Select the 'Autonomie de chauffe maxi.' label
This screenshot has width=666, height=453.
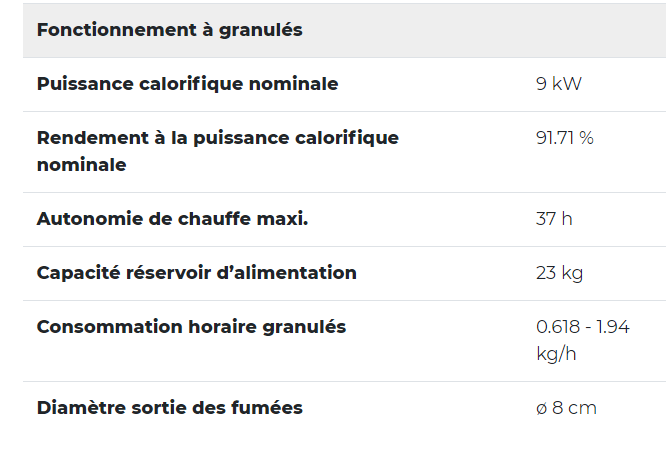tap(172, 219)
